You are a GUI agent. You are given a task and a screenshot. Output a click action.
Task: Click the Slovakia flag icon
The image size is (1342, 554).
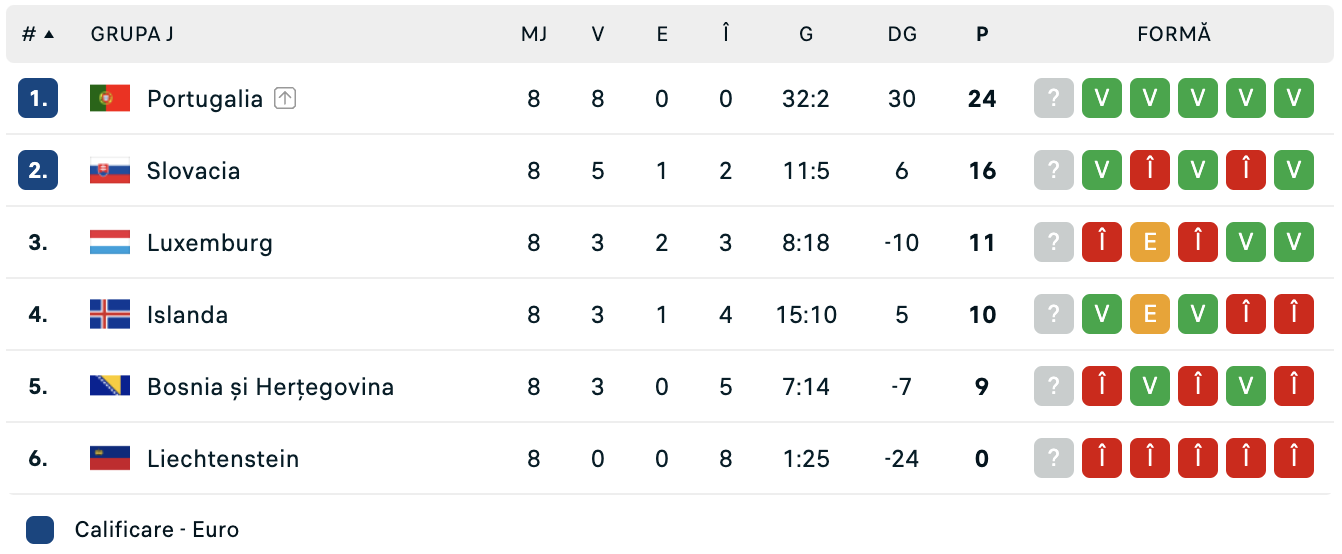110,170
